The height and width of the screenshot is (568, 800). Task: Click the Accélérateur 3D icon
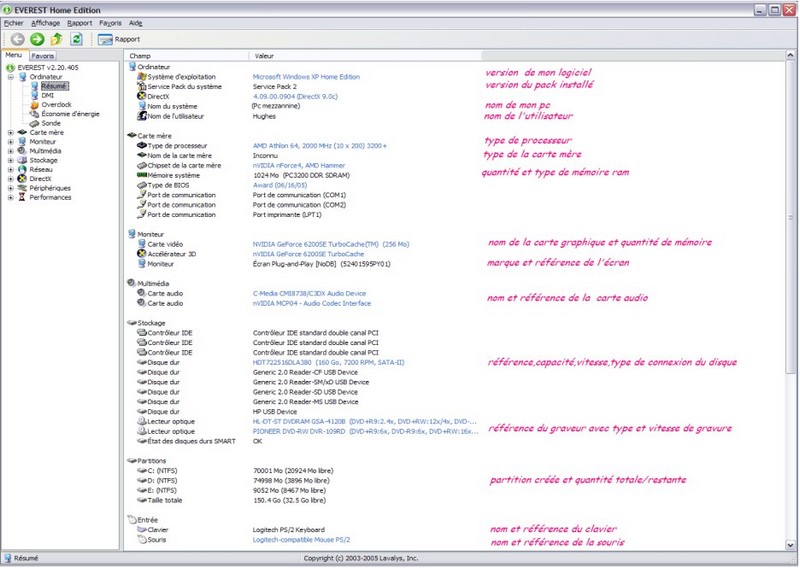[x=142, y=254]
